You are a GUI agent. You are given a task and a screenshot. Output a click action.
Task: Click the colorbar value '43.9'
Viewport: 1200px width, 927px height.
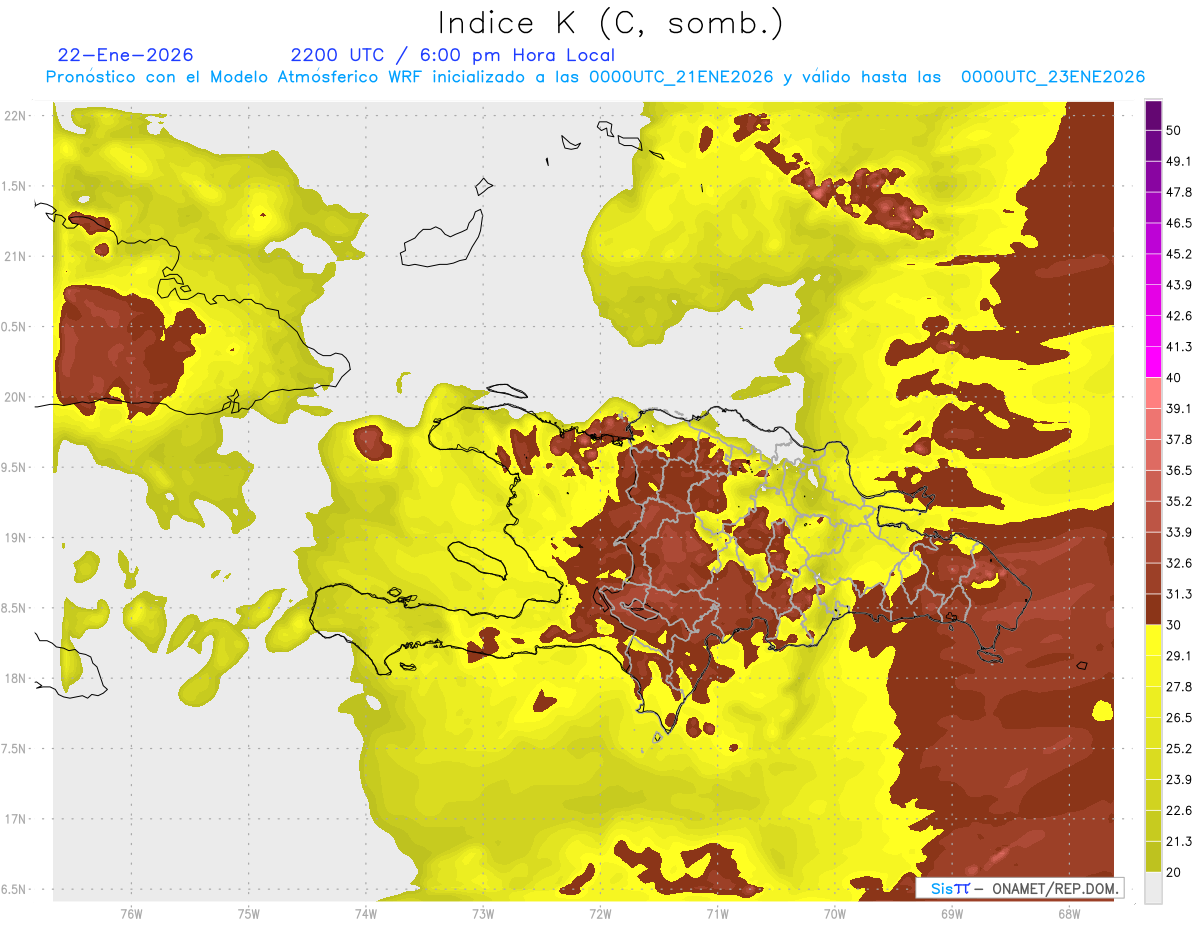[1179, 285]
